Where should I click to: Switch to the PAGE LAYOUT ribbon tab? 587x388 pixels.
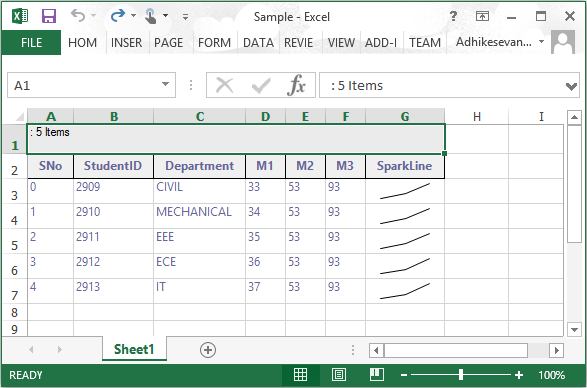tap(168, 43)
